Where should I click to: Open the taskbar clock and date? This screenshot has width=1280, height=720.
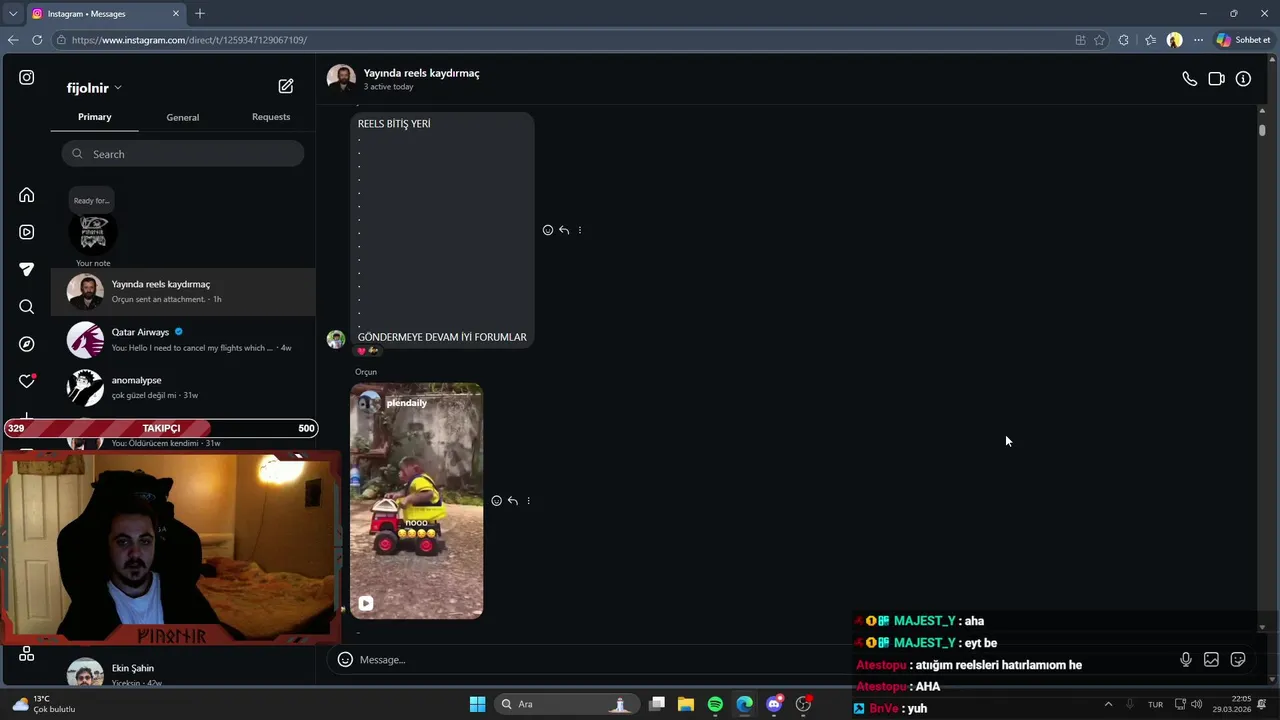1231,704
